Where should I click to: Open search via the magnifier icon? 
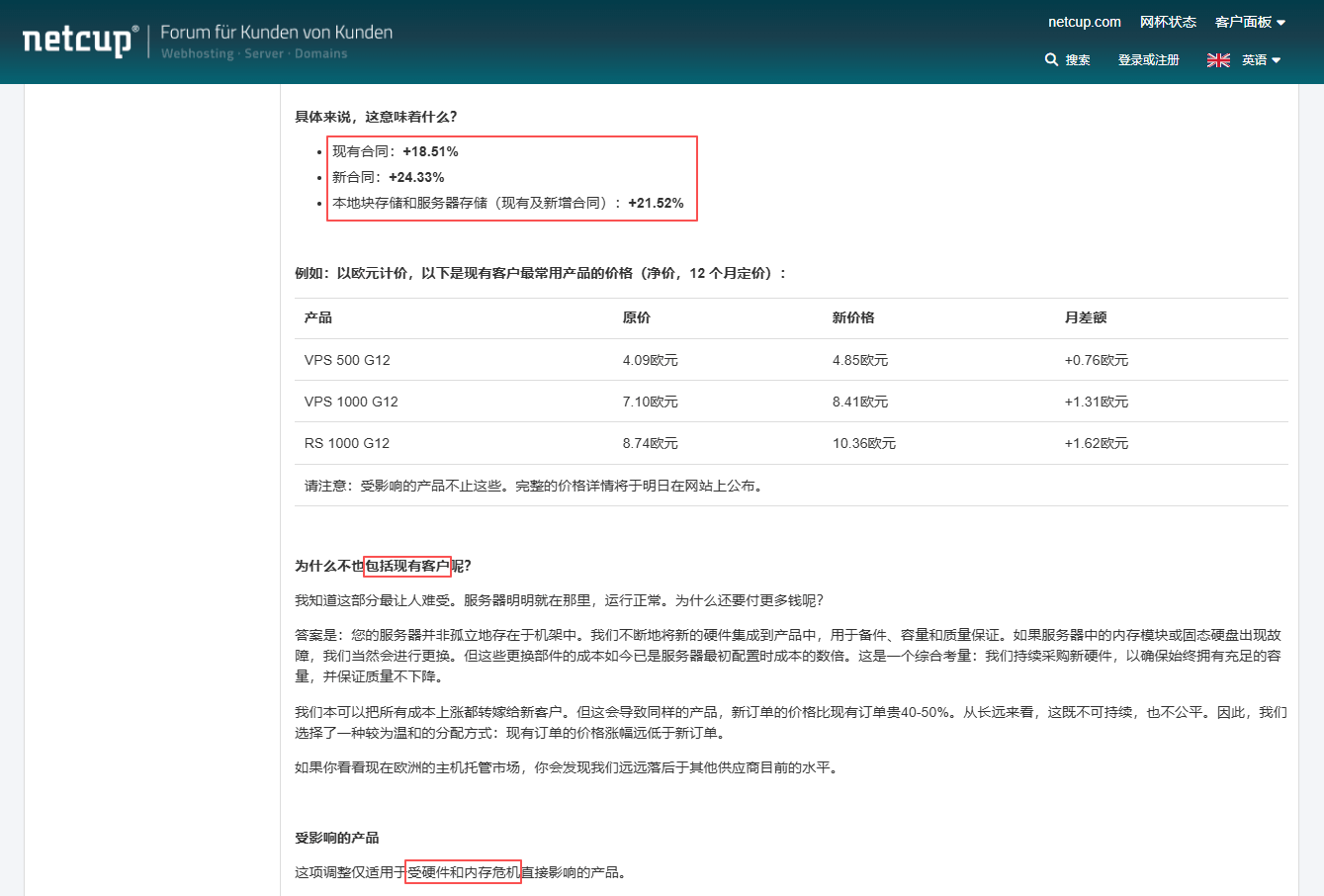pos(1051,60)
